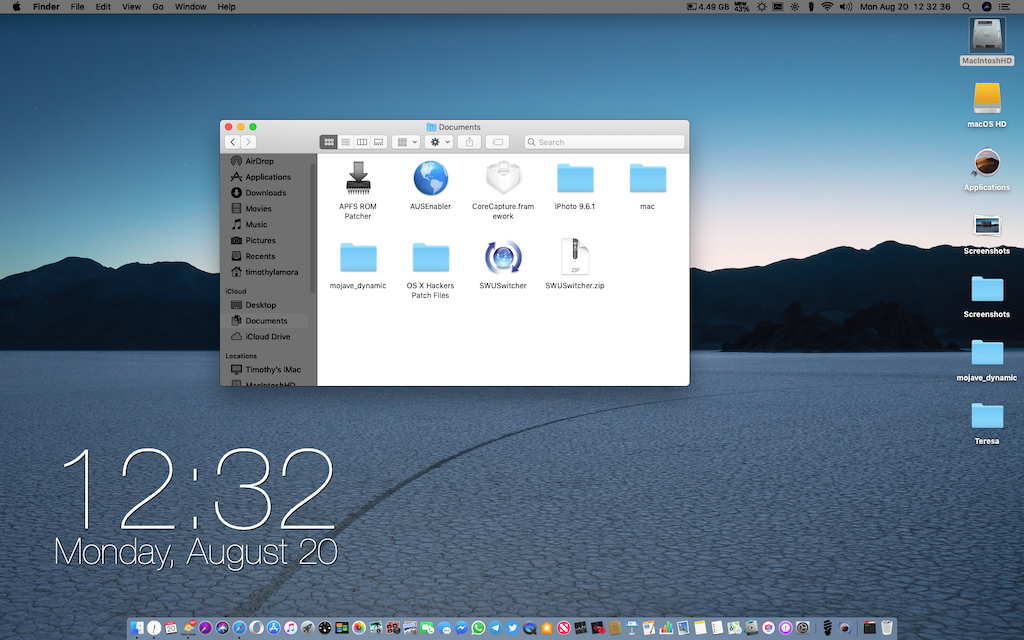The width and height of the screenshot is (1024, 640).
Task: Switch Finder to column view
Action: point(362,142)
